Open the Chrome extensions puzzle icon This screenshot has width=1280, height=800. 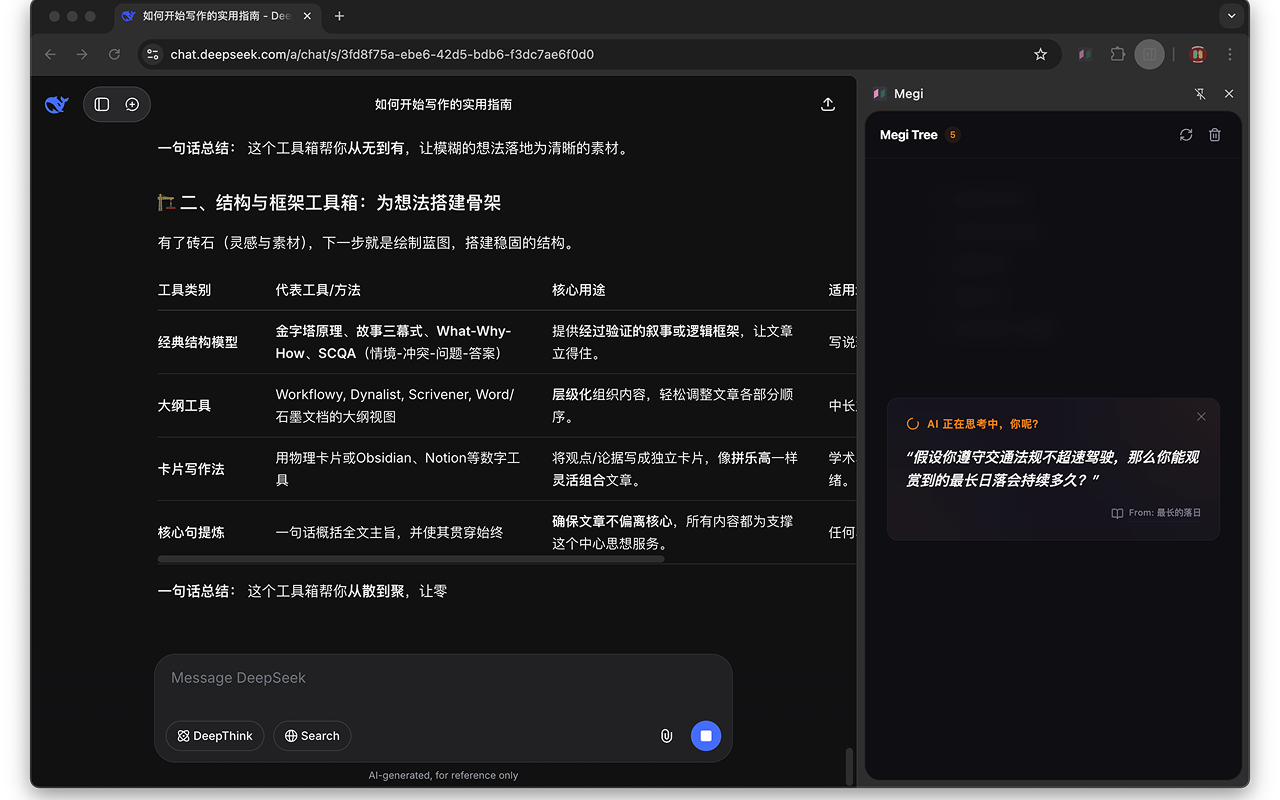pyautogui.click(x=1118, y=54)
